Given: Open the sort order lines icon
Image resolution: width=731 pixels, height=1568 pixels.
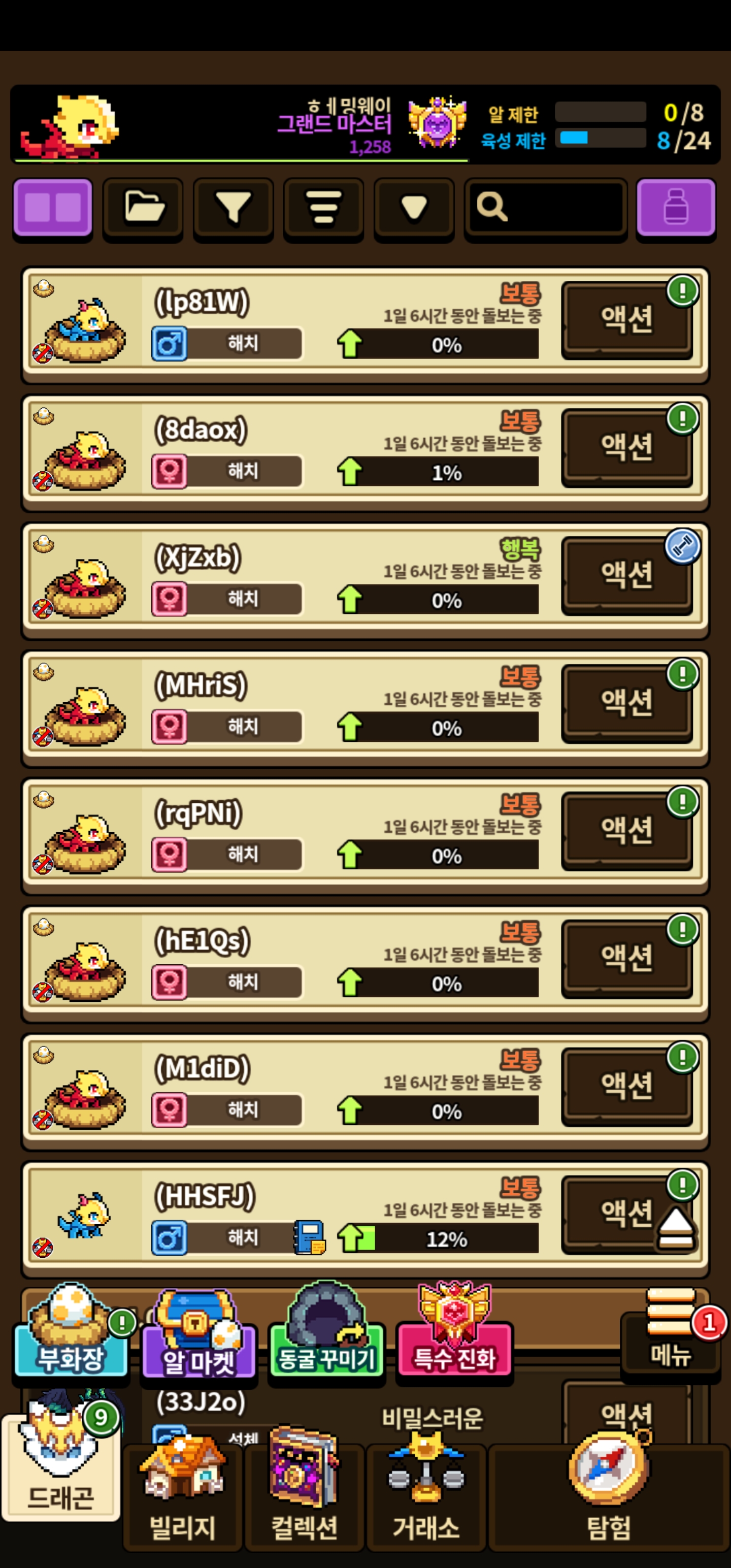Looking at the screenshot, I should pos(323,208).
